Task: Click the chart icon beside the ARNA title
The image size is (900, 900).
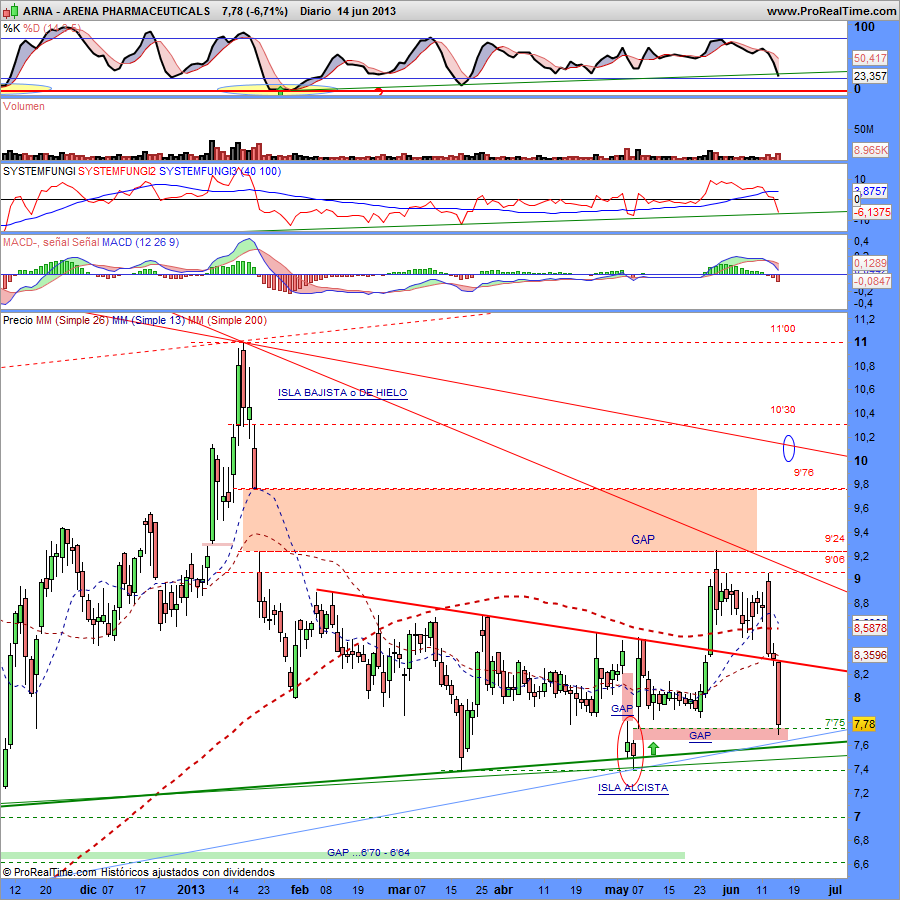Action: click(x=11, y=10)
